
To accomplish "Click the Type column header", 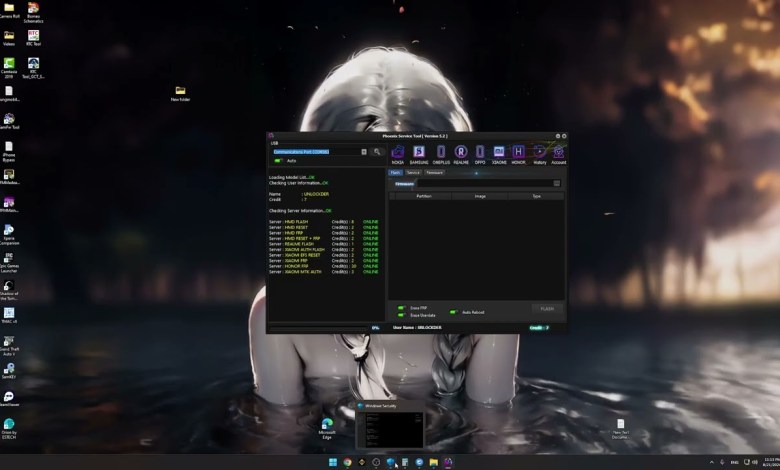I will 536,196.
